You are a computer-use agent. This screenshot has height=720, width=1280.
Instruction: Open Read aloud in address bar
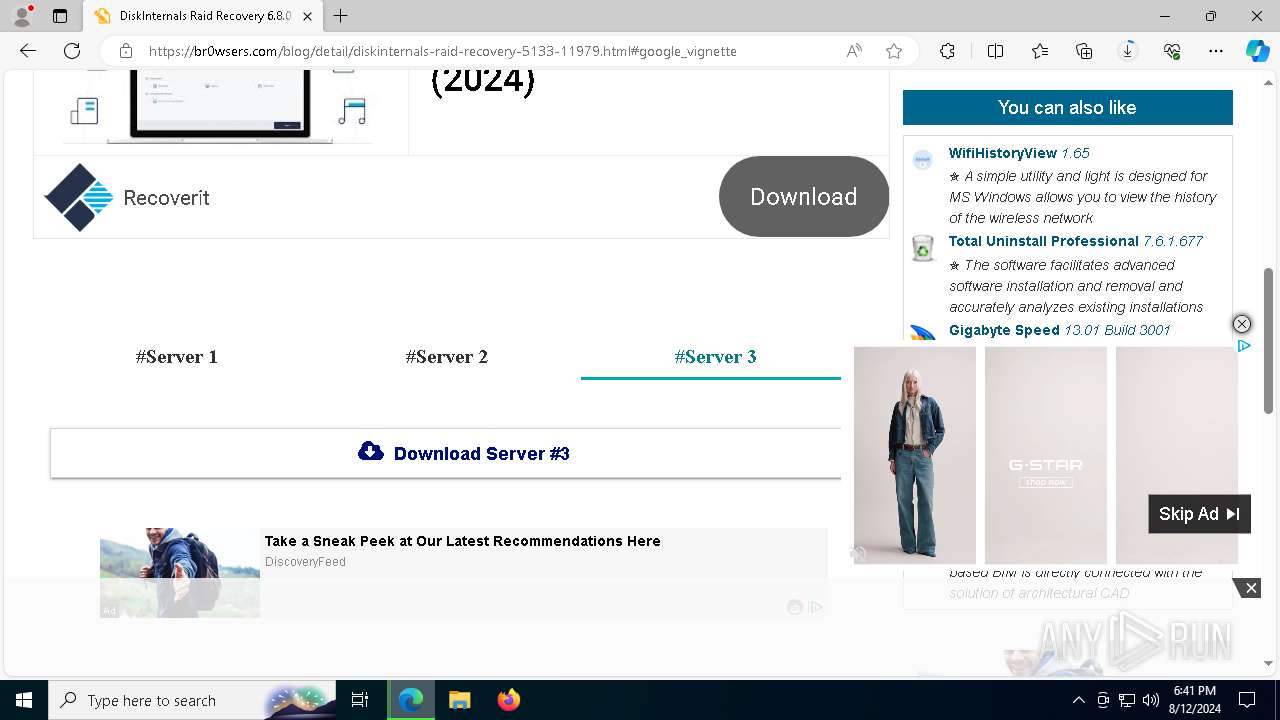point(854,51)
